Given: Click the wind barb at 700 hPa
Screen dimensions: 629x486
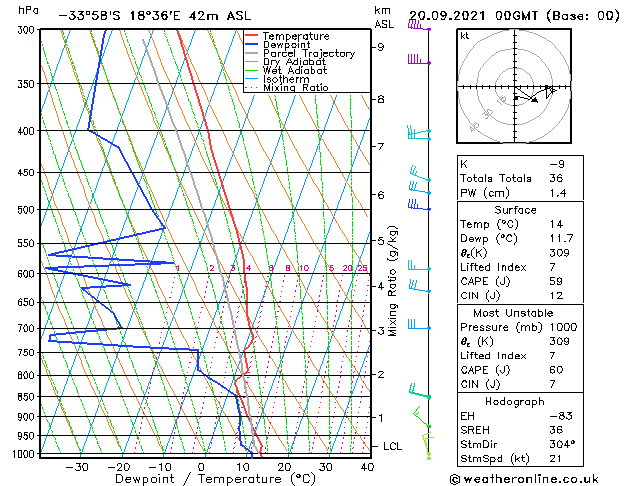Looking at the screenshot, I should tap(419, 324).
